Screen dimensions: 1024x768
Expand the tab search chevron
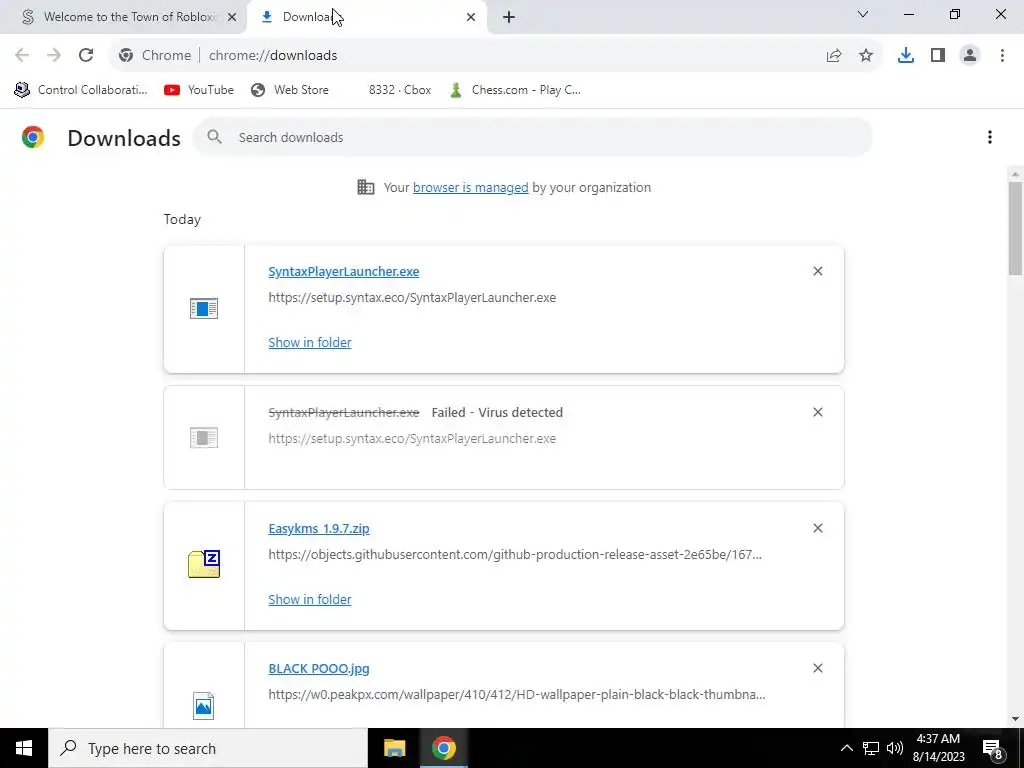pos(863,14)
